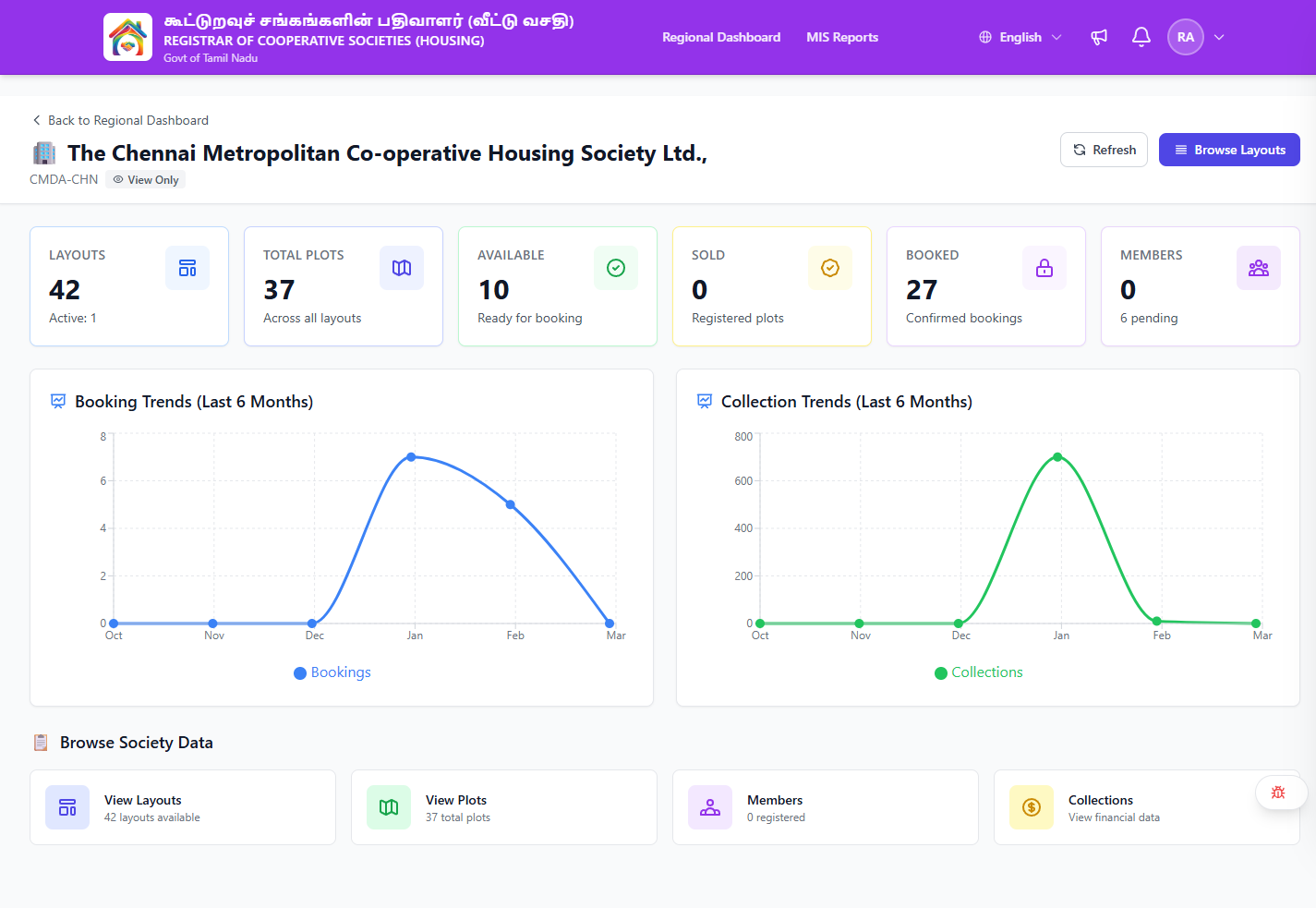Click the Layouts count 42
Screen dimensions: 1316x908
click(x=65, y=290)
